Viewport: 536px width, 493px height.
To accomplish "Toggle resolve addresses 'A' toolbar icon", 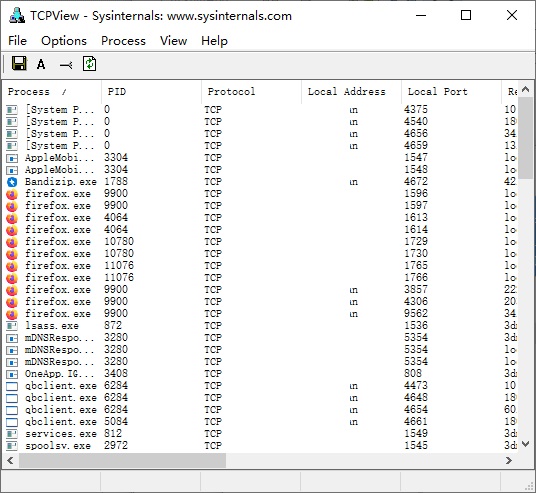I will click(x=41, y=64).
